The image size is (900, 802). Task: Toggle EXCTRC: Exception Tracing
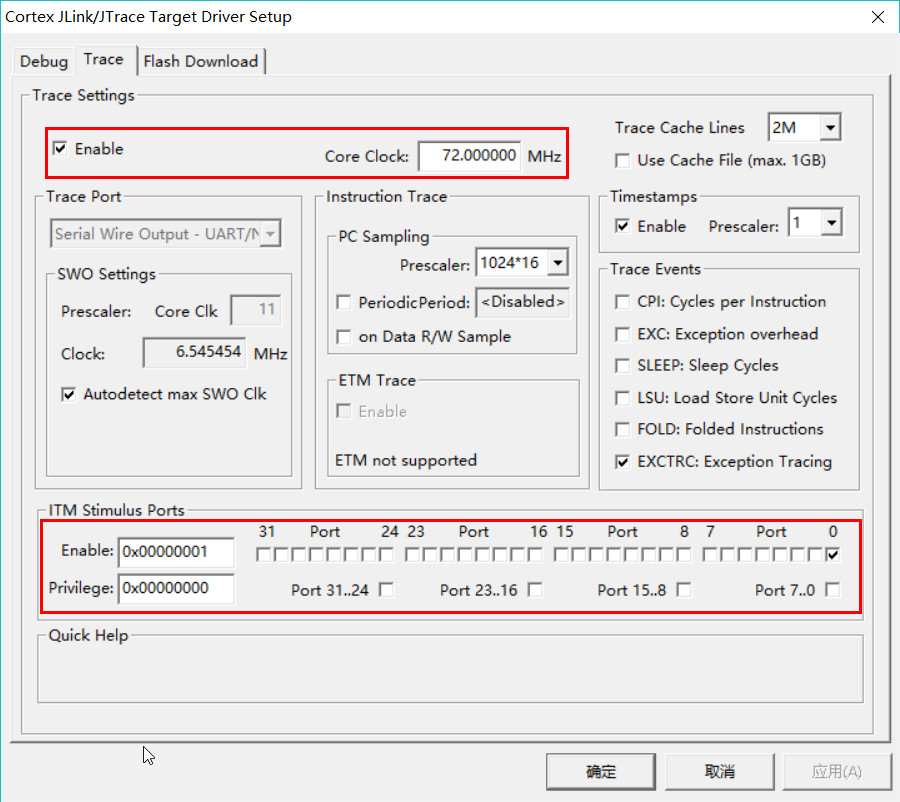(622, 462)
